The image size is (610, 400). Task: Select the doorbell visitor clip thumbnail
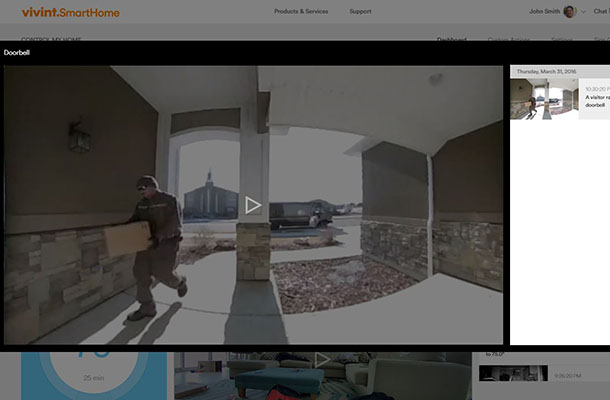tap(544, 99)
